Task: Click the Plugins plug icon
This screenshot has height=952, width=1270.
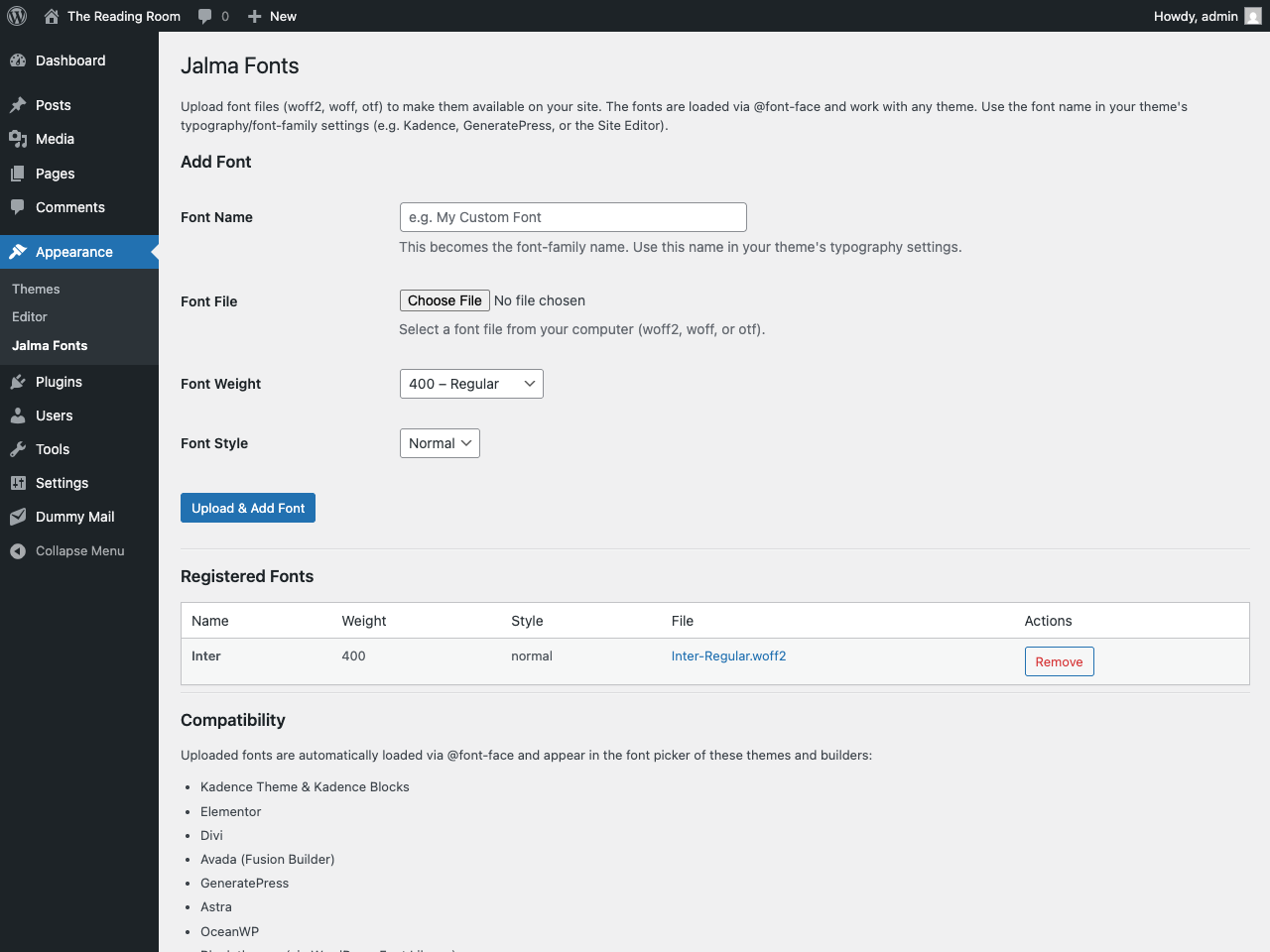Action: 18,382
